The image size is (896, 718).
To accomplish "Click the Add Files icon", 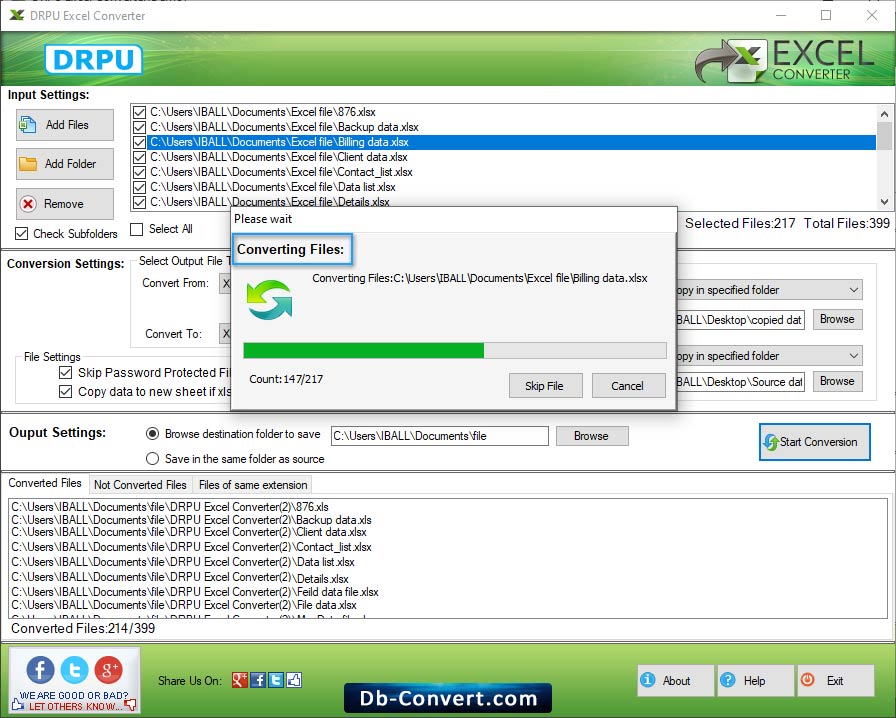I will point(28,124).
